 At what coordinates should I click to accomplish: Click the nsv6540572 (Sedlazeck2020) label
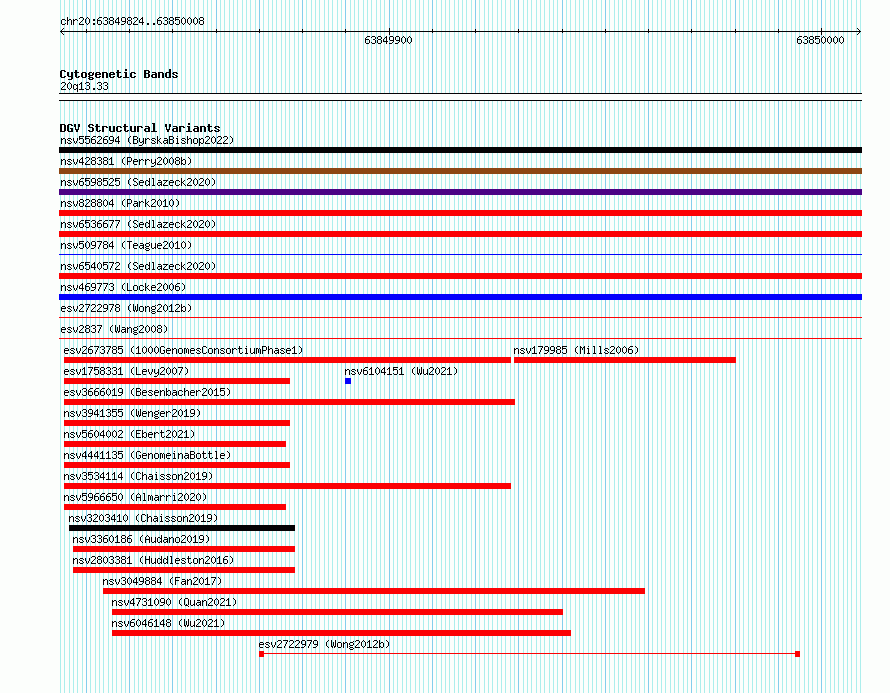[138, 266]
